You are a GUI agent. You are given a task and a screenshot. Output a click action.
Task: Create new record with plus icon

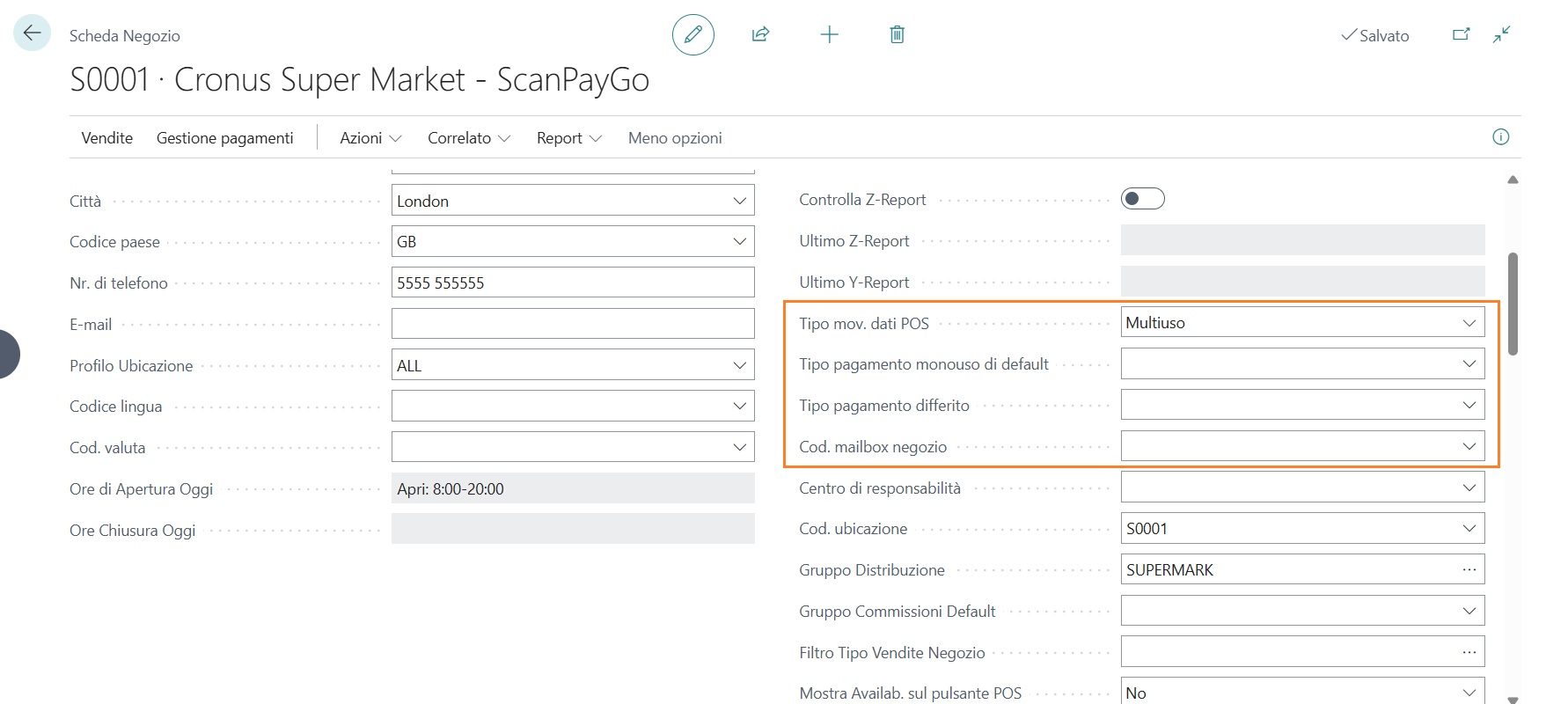point(829,35)
